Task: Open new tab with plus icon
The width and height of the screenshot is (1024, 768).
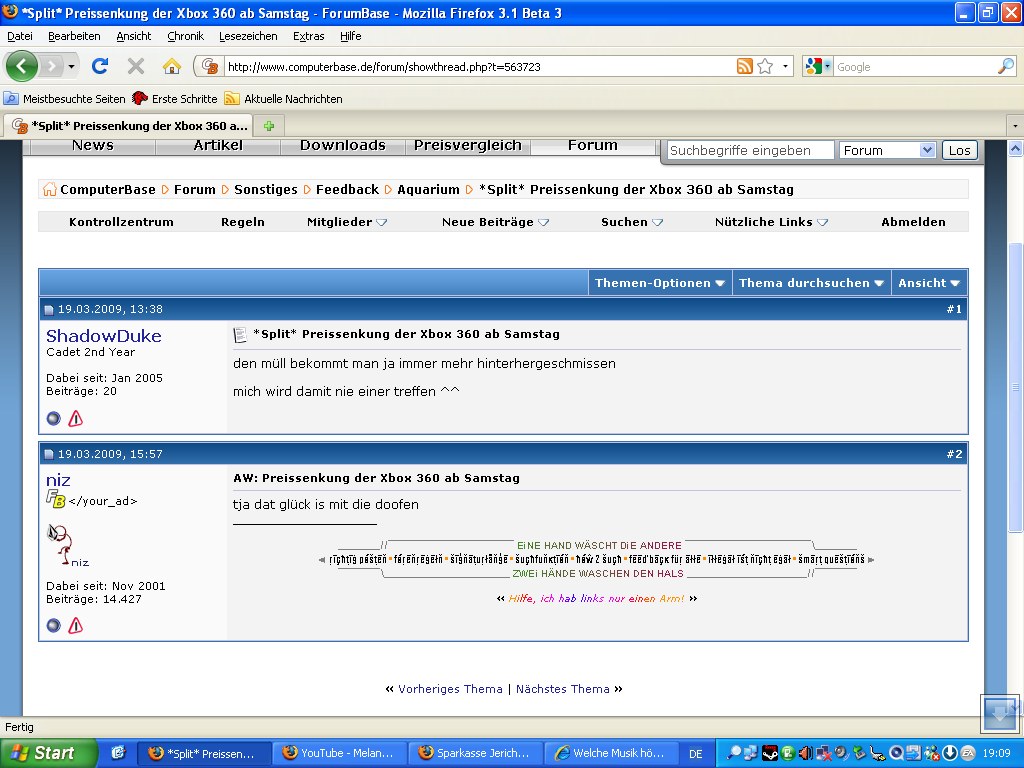Action: pos(268,125)
